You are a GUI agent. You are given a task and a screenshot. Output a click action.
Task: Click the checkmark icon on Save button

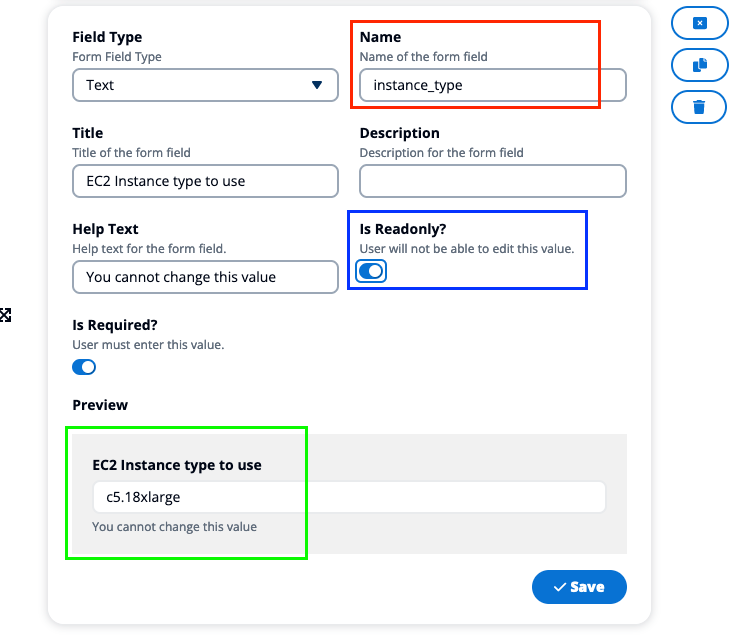tap(560, 587)
